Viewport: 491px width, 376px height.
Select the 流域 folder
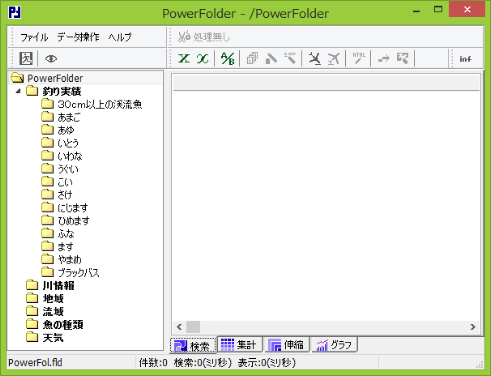tap(53, 312)
